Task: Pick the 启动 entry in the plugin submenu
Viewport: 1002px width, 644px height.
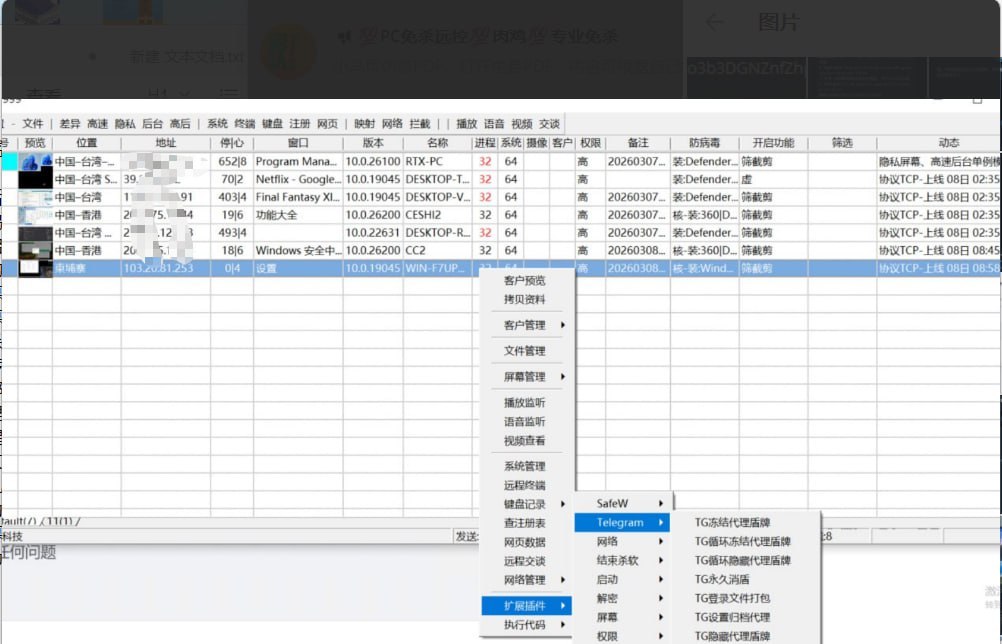Action: 607,579
